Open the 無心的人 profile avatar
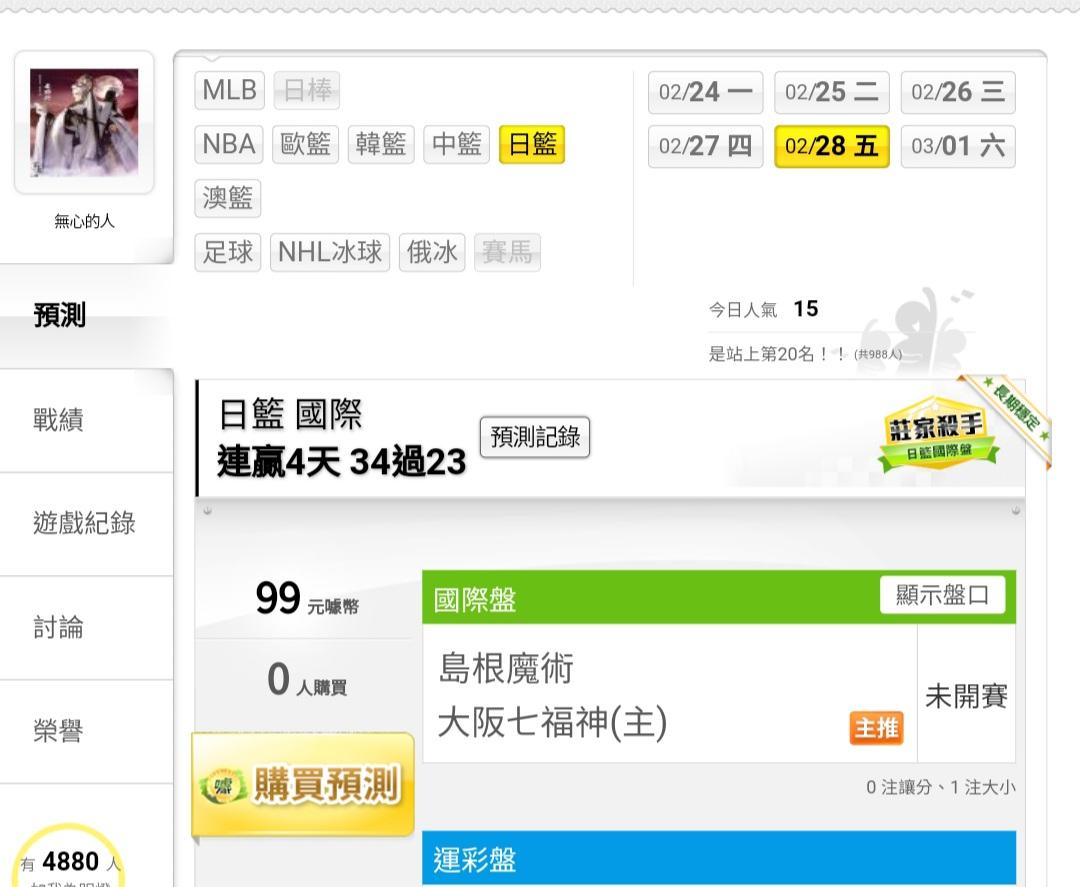This screenshot has width=1080, height=887. pos(84,123)
